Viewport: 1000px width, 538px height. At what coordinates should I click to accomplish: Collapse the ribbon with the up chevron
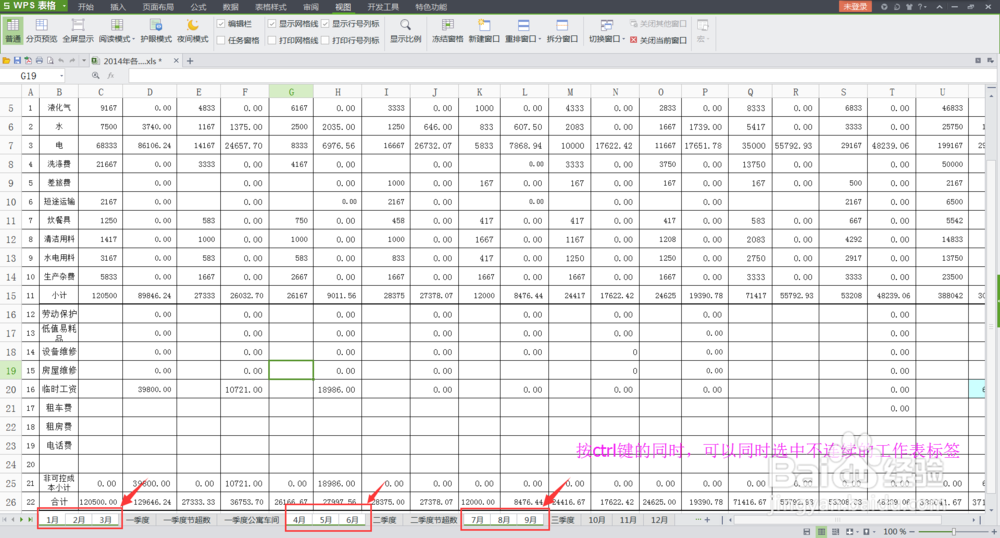pyautogui.click(x=939, y=6)
